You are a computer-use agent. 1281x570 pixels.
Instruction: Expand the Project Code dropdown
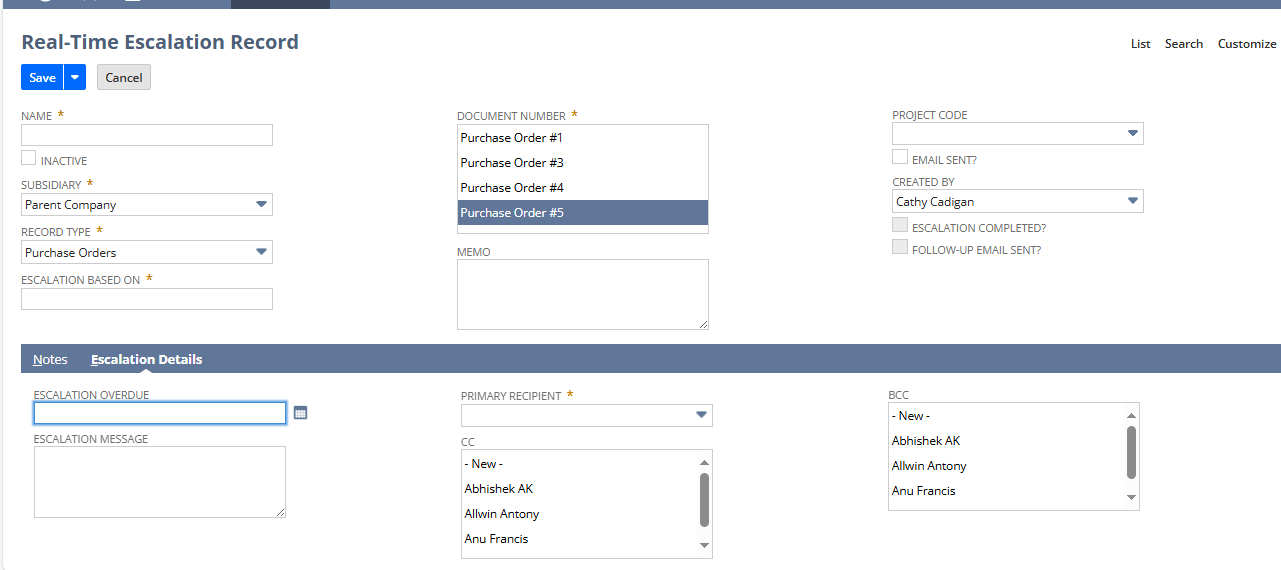tap(1132, 133)
